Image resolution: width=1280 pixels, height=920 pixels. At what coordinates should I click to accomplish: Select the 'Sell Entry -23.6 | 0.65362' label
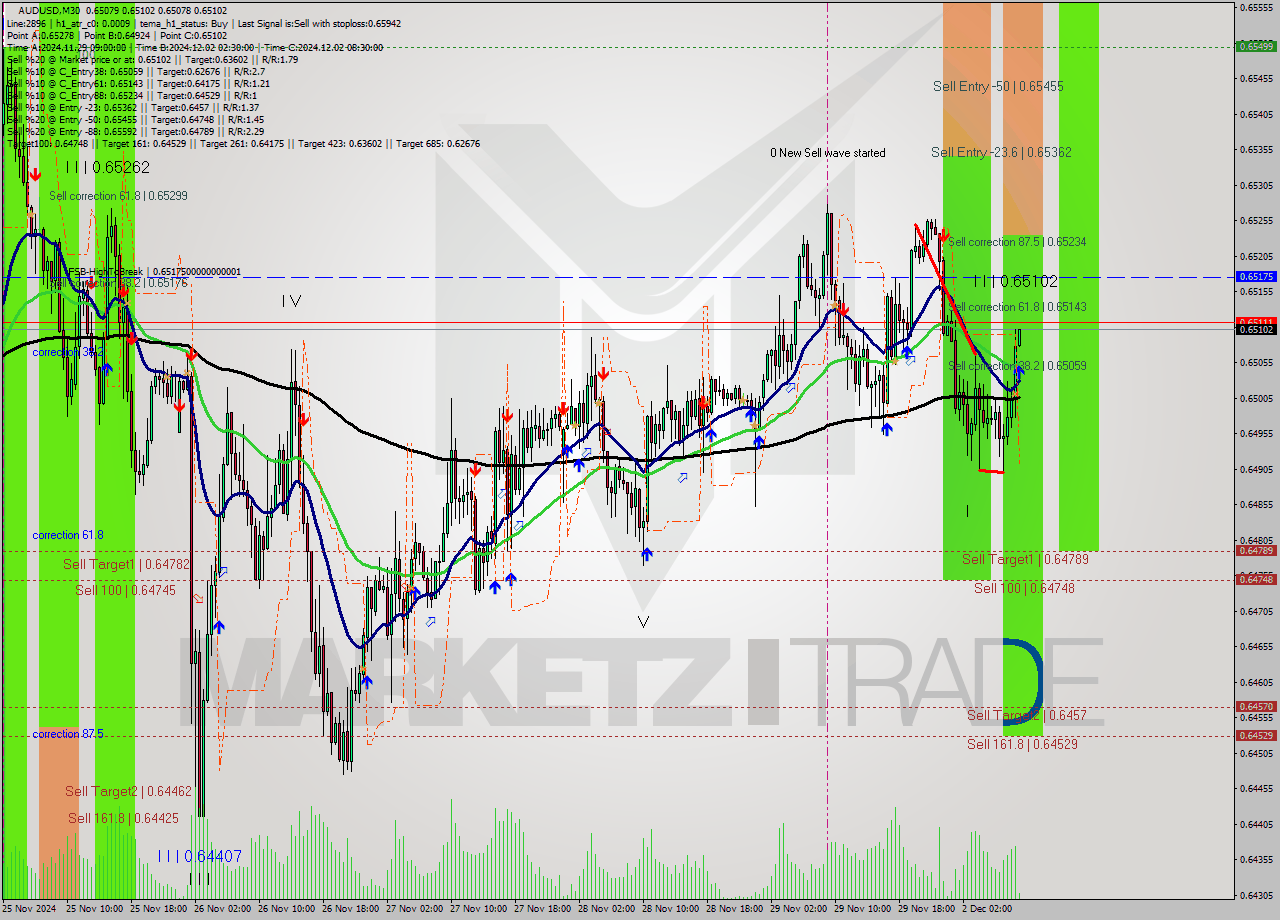pos(1001,152)
